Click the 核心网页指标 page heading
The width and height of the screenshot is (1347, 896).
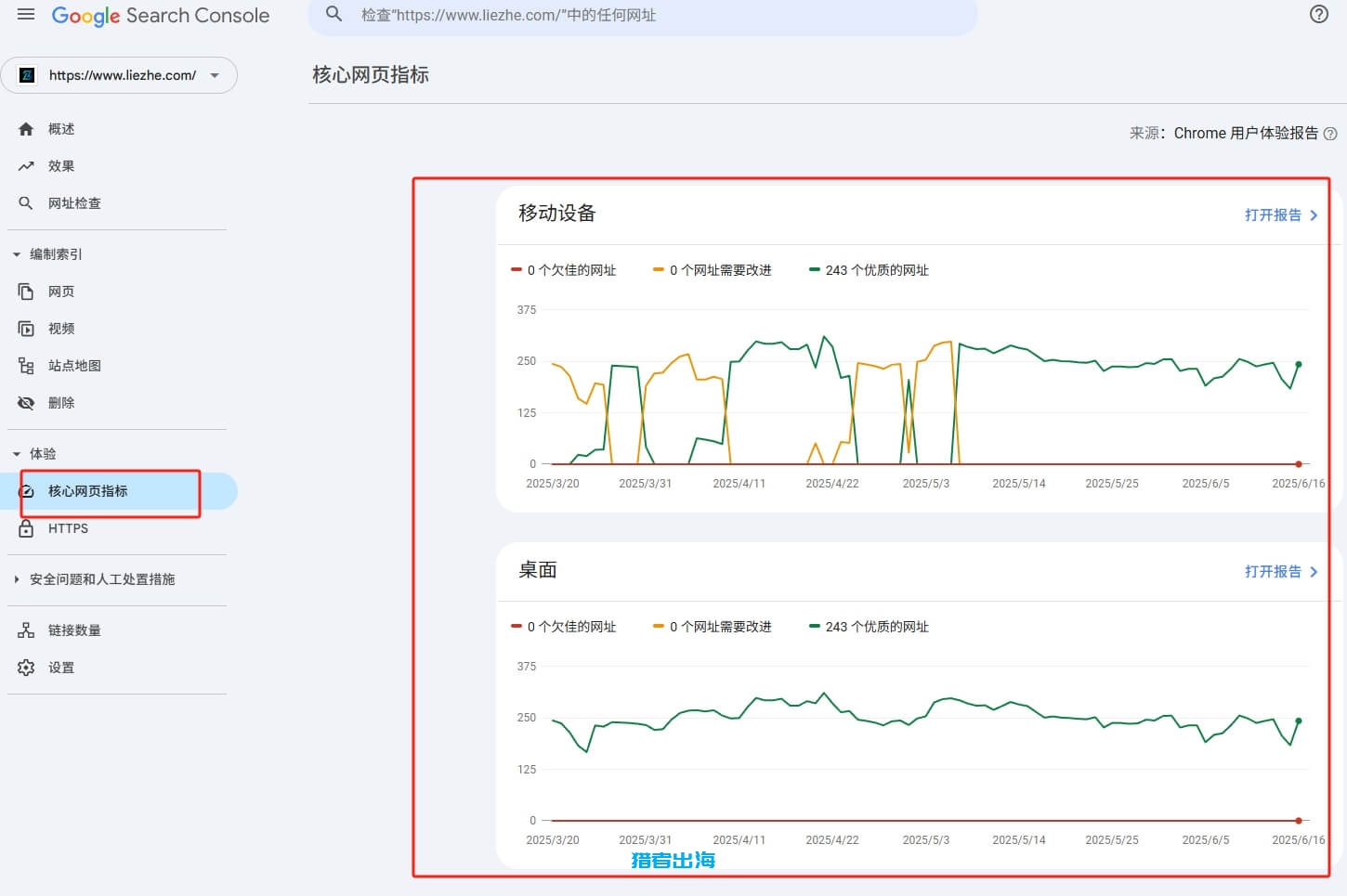pyautogui.click(x=371, y=75)
